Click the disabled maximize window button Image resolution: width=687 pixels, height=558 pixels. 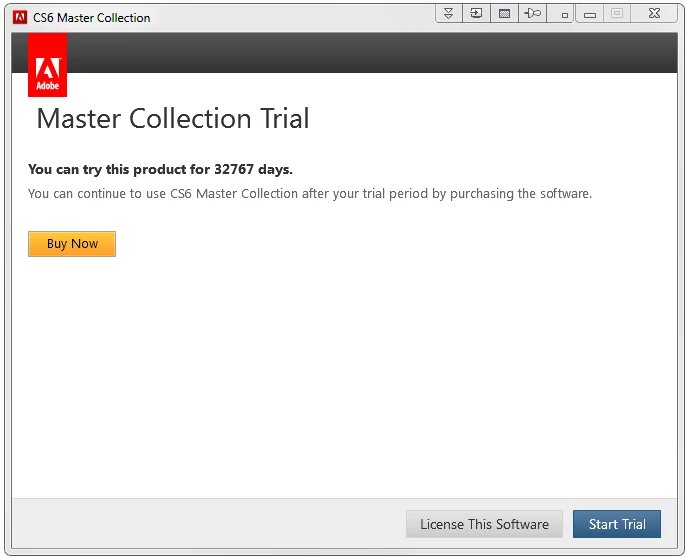[x=616, y=13]
